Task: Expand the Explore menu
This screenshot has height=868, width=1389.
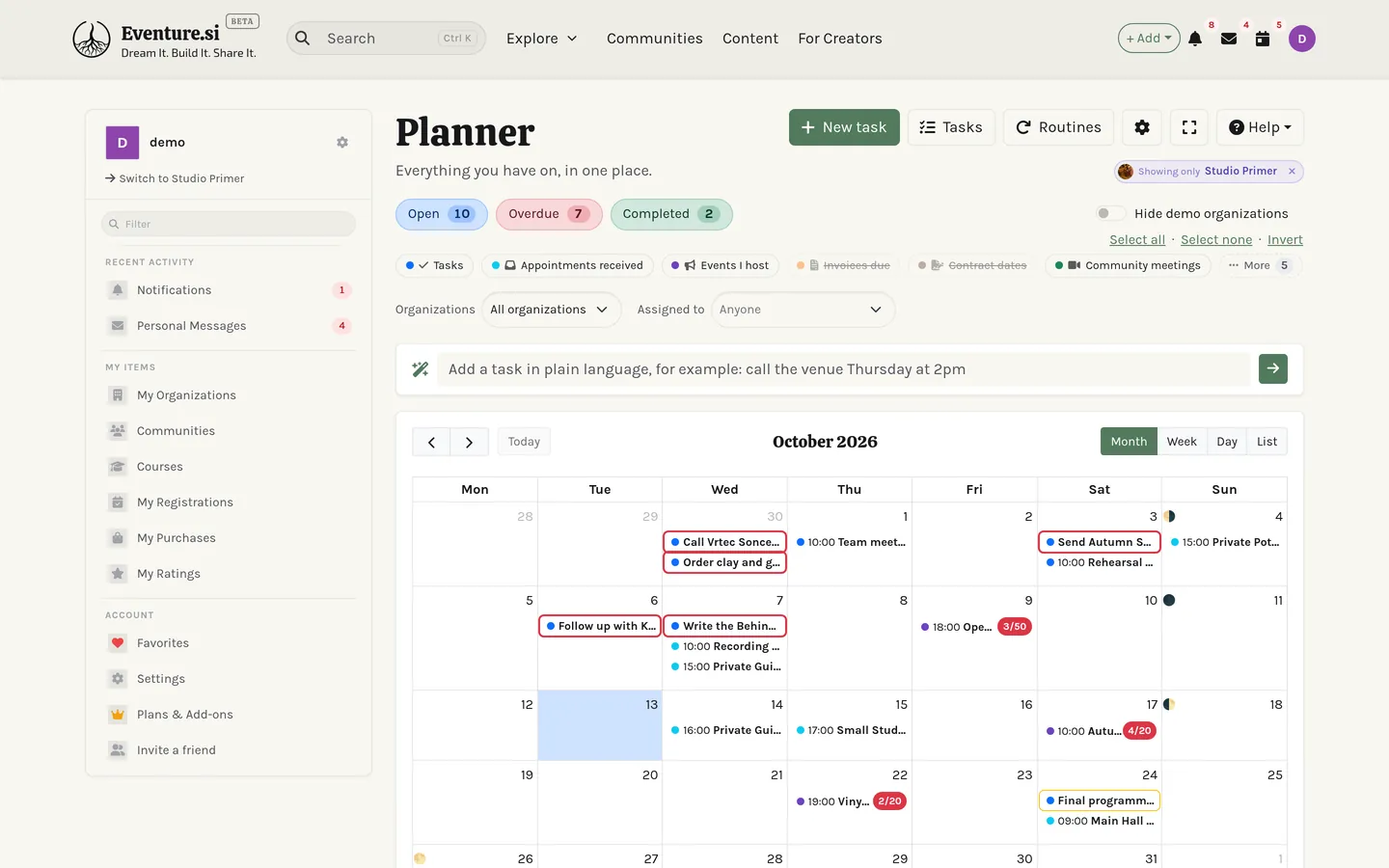Action: tap(541, 39)
